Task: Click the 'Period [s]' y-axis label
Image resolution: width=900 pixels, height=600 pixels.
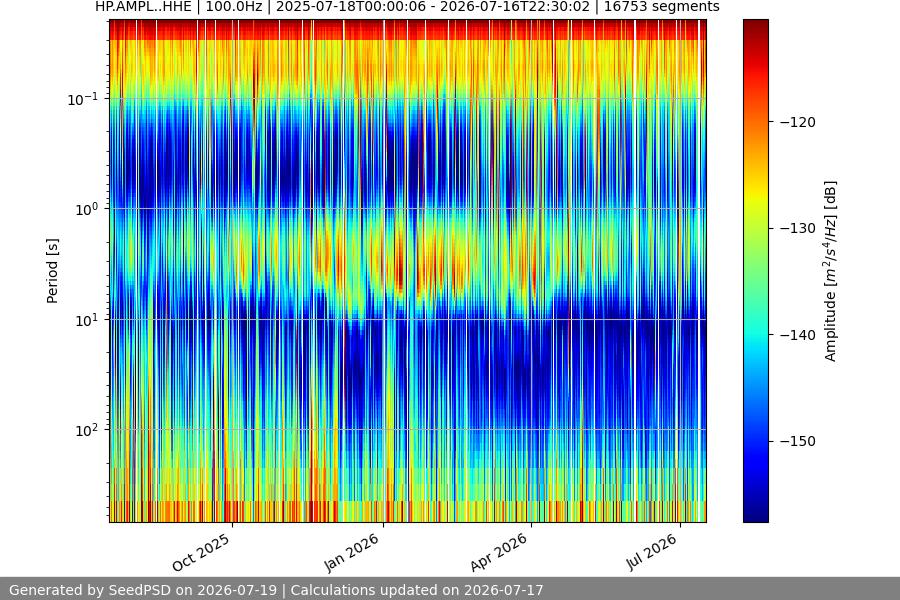Action: 52,271
